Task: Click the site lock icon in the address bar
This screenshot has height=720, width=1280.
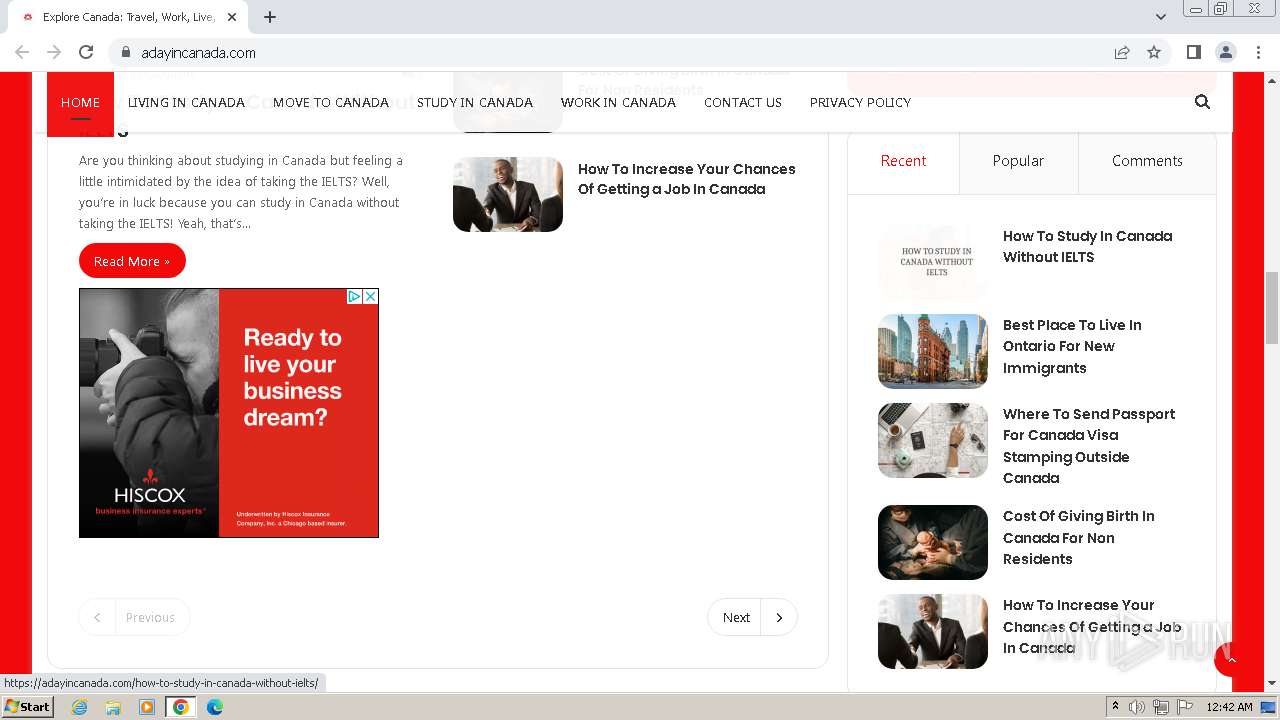Action: click(x=126, y=52)
